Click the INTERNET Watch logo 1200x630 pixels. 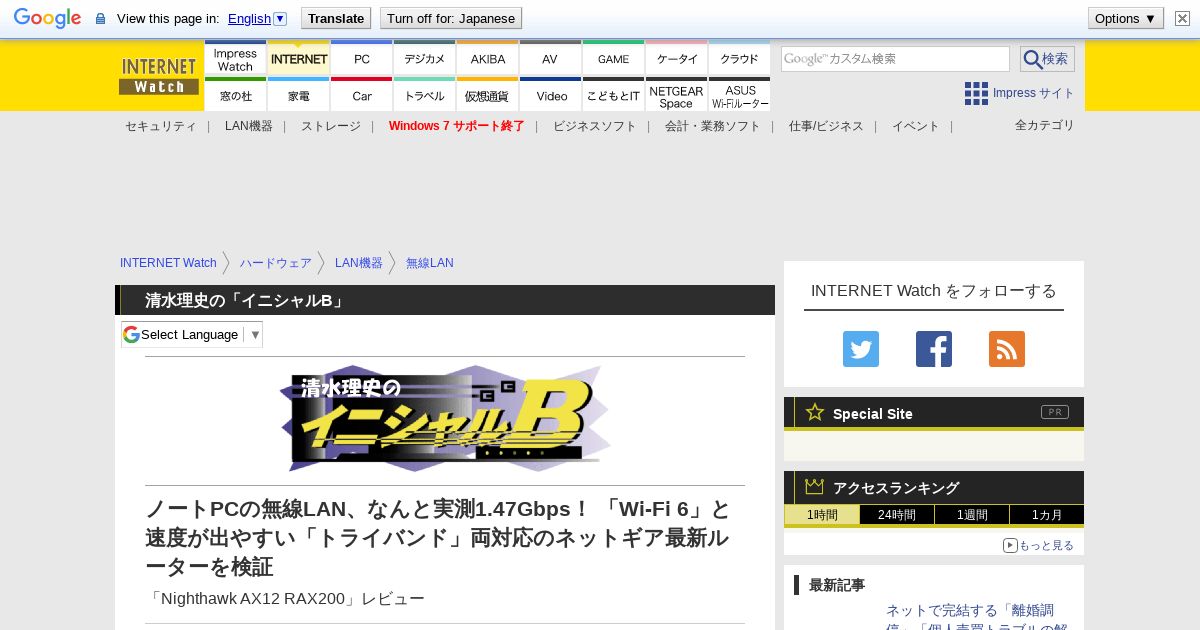pos(159,76)
